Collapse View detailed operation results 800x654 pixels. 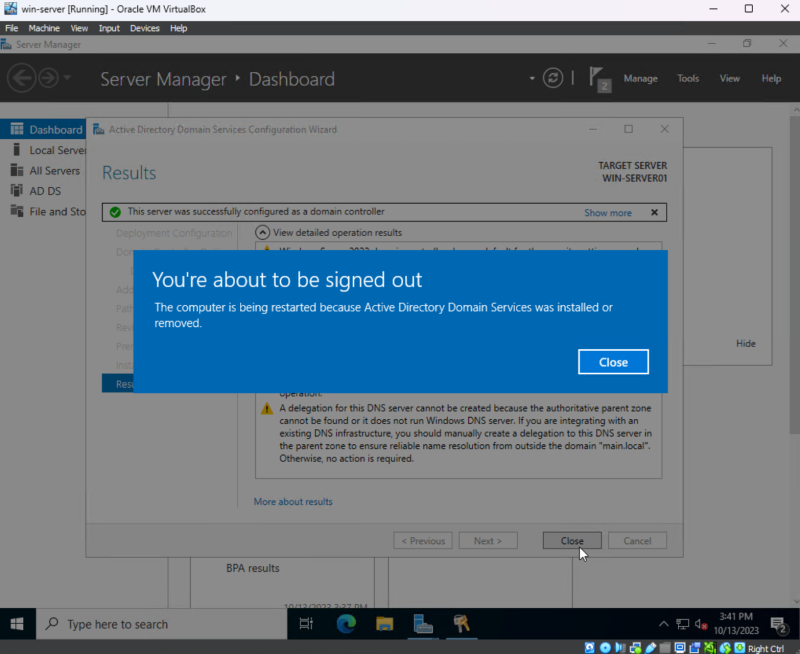(x=263, y=232)
